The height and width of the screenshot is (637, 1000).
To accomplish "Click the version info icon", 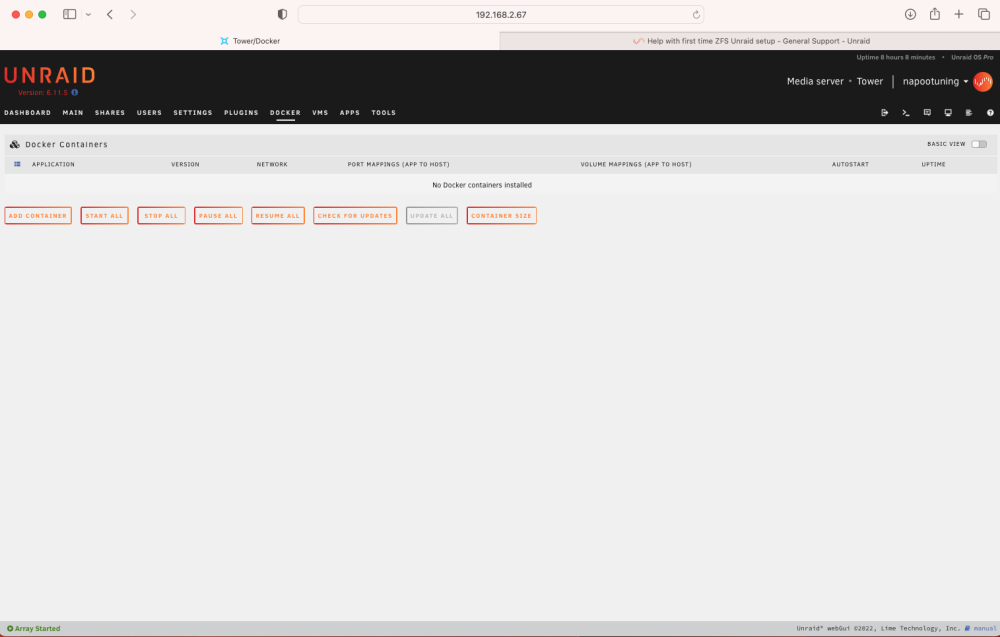I will [x=75, y=92].
